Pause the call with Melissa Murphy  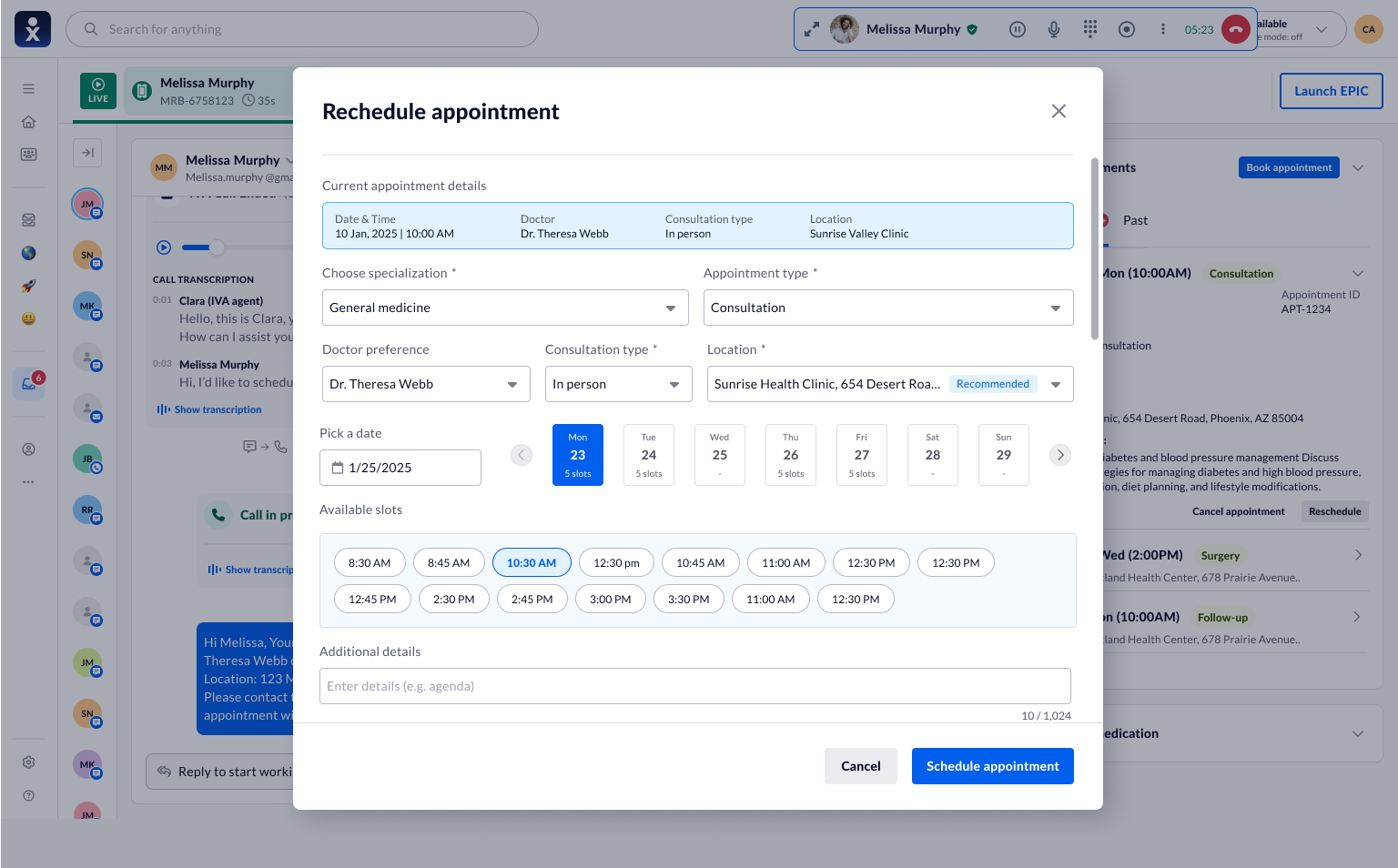(1018, 29)
